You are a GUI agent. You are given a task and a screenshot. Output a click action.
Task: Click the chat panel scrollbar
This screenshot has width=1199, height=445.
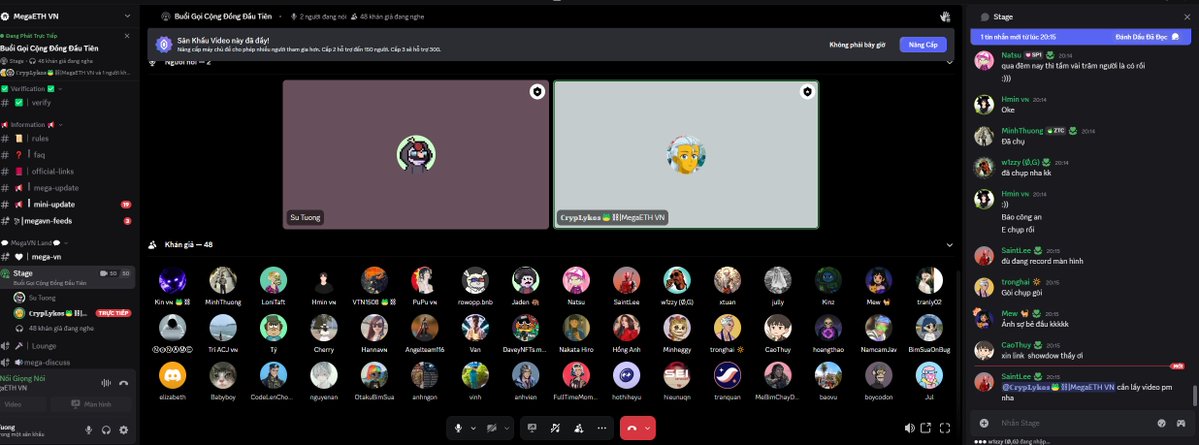[x=1194, y=395]
